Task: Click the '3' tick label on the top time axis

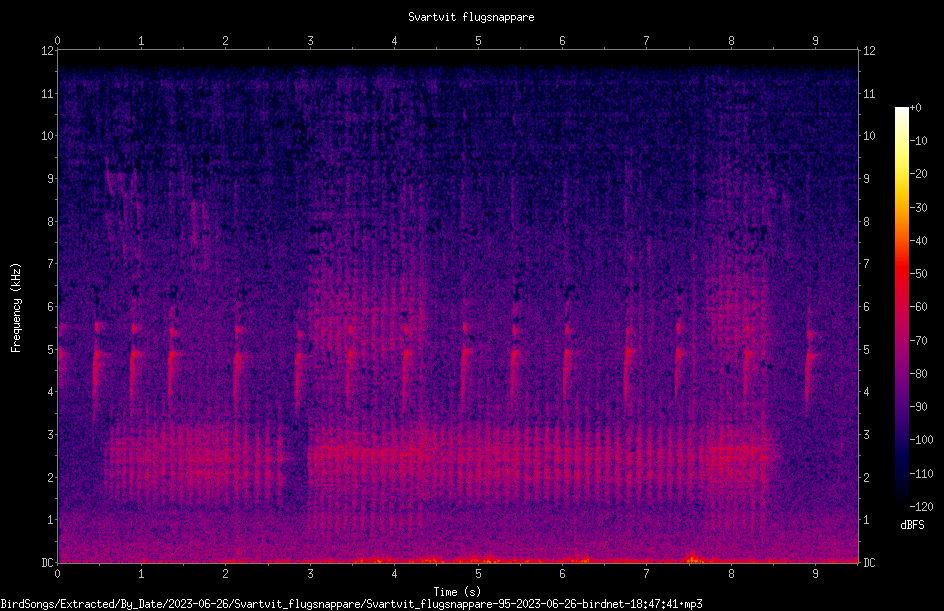Action: tap(310, 40)
